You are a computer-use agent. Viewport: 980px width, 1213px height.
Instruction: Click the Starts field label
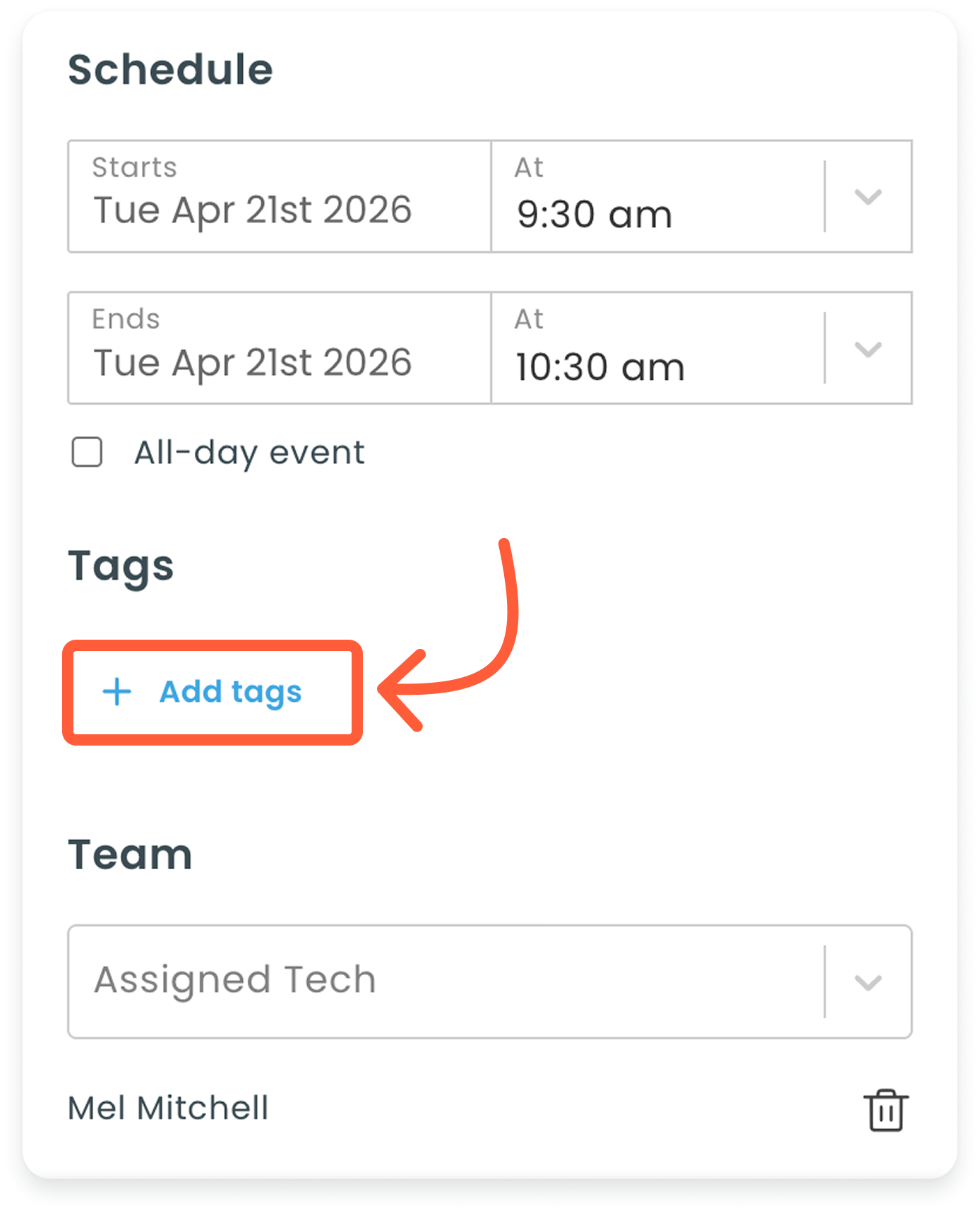click(x=134, y=168)
